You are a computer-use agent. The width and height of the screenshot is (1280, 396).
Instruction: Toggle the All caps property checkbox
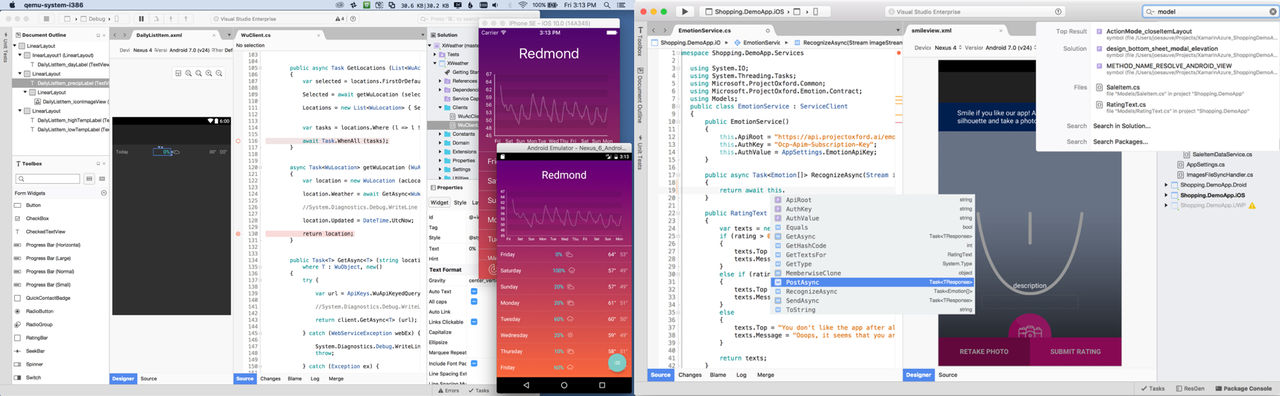[x=475, y=301]
